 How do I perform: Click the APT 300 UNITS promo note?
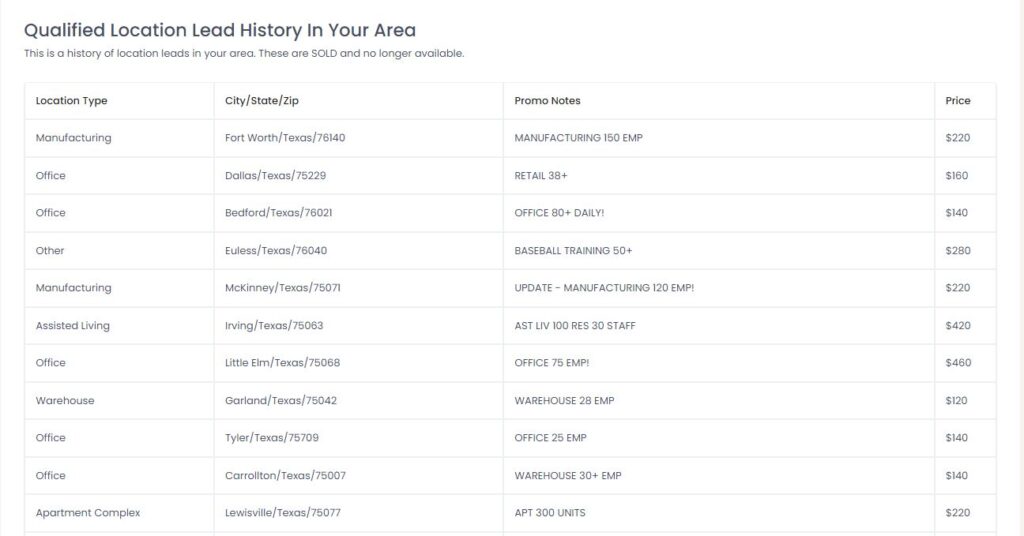tap(550, 513)
